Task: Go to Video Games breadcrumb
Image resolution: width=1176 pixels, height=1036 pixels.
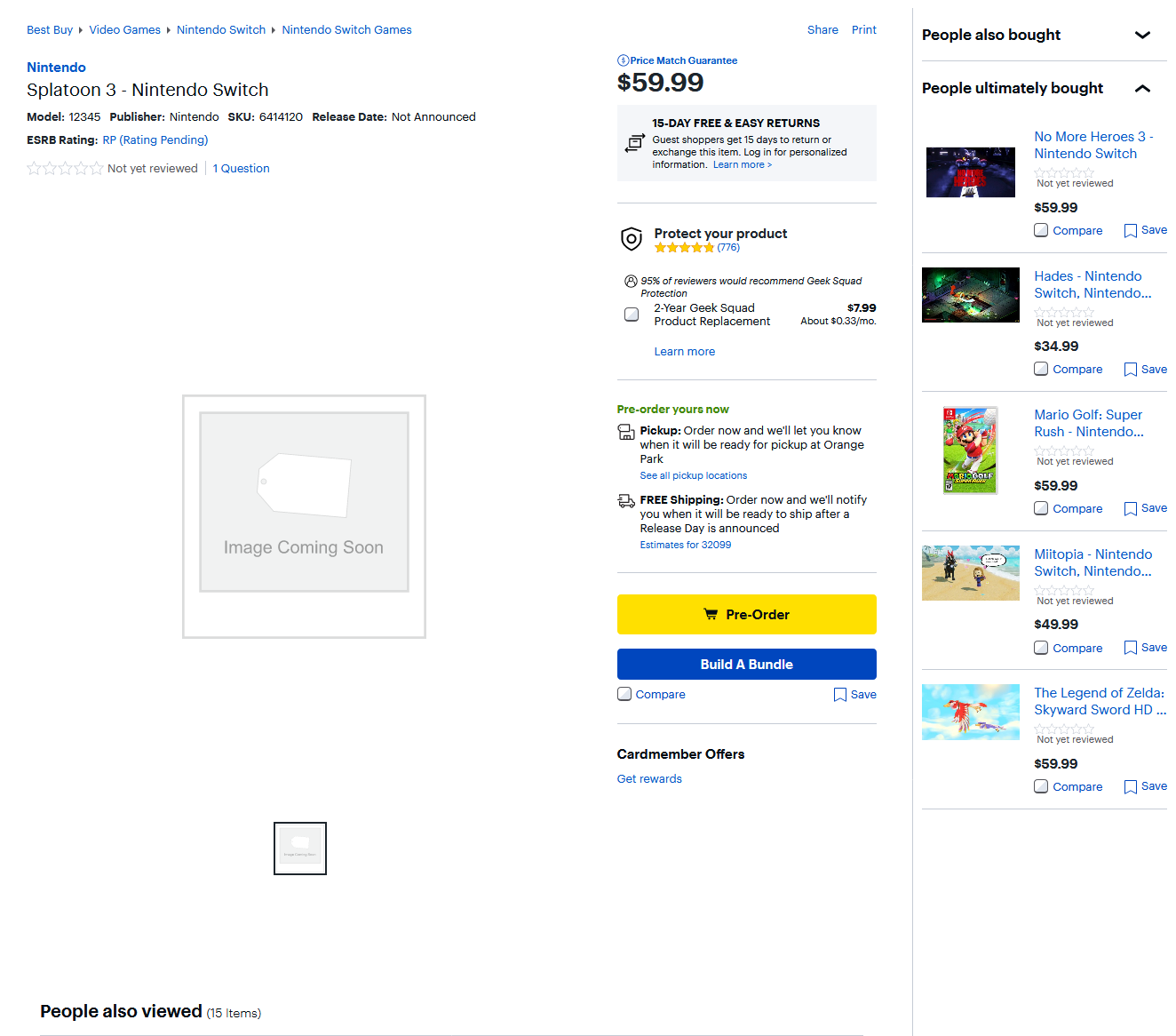Action: pos(124,30)
